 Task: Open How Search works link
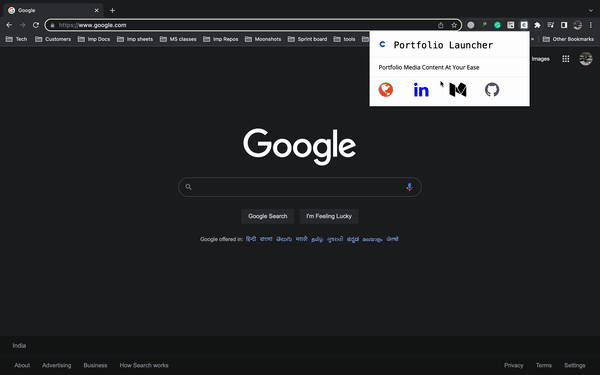tap(144, 365)
